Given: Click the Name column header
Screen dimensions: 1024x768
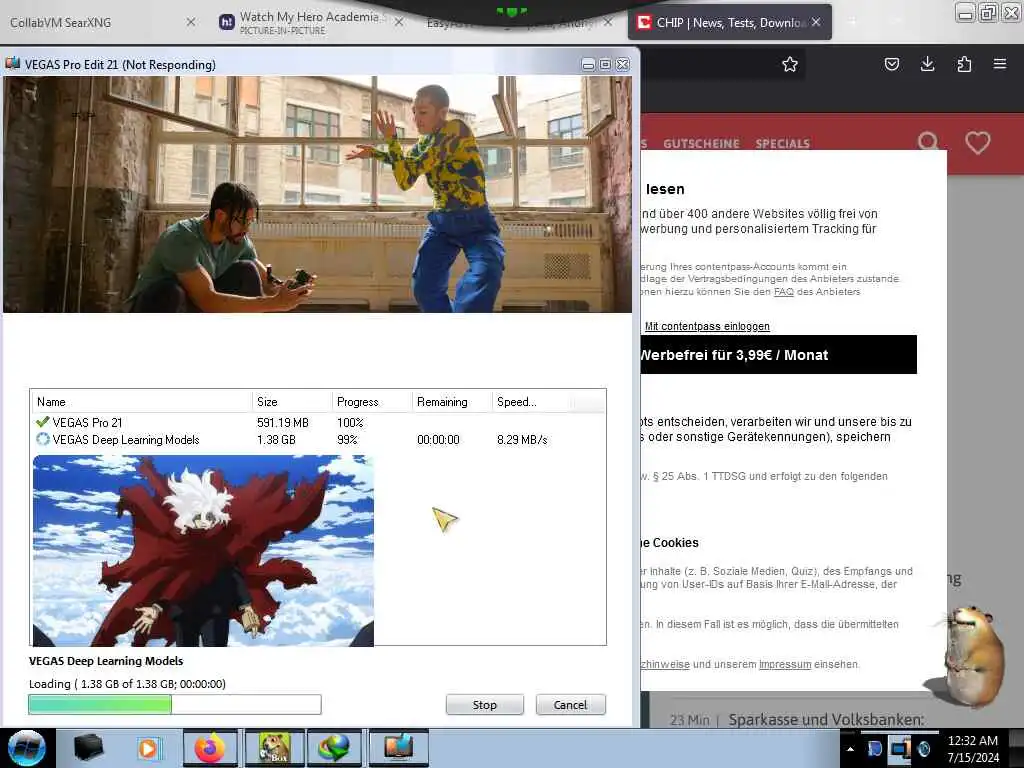Looking at the screenshot, I should pos(141,402).
